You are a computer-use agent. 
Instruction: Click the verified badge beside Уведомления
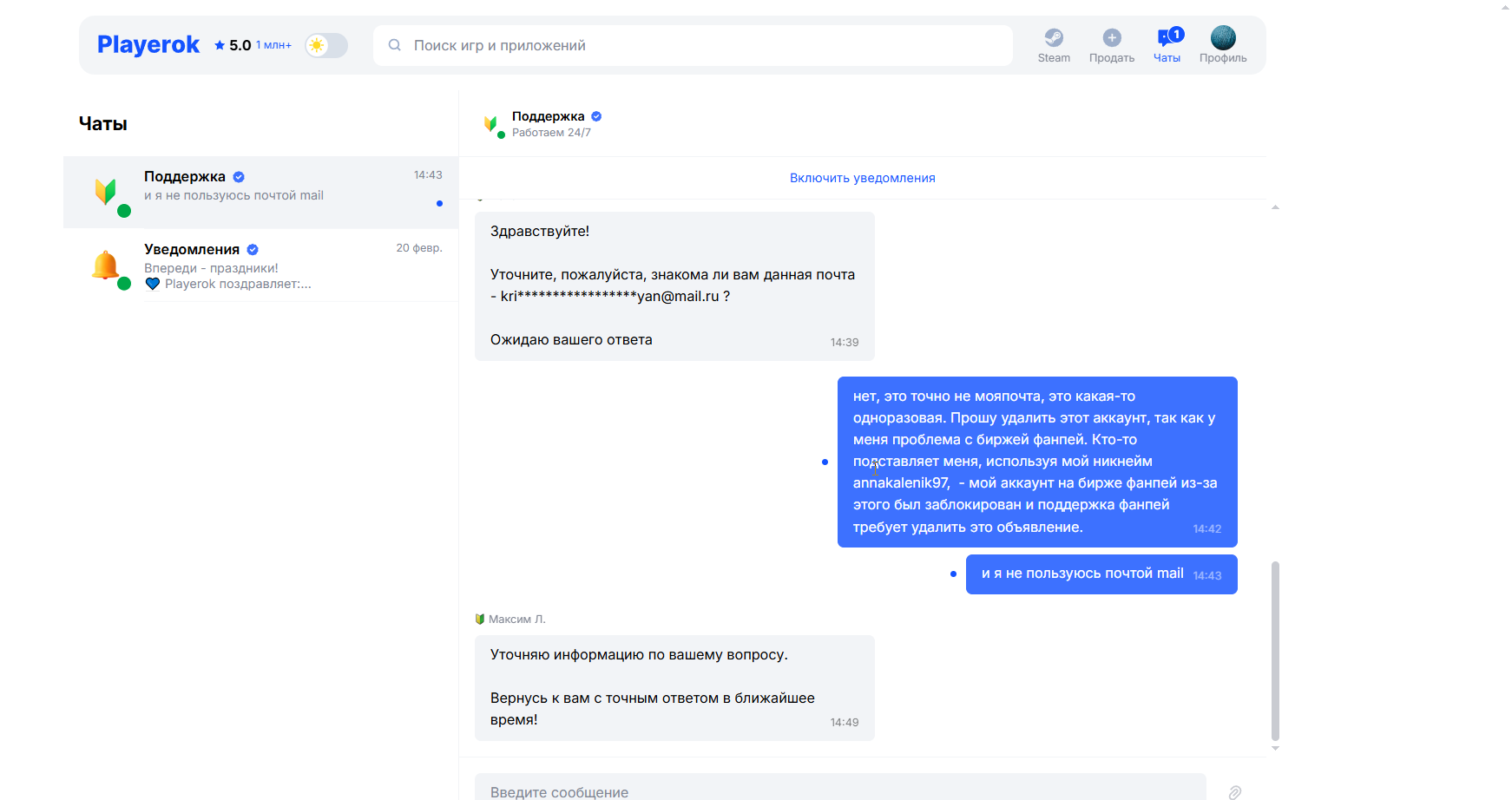coord(253,250)
